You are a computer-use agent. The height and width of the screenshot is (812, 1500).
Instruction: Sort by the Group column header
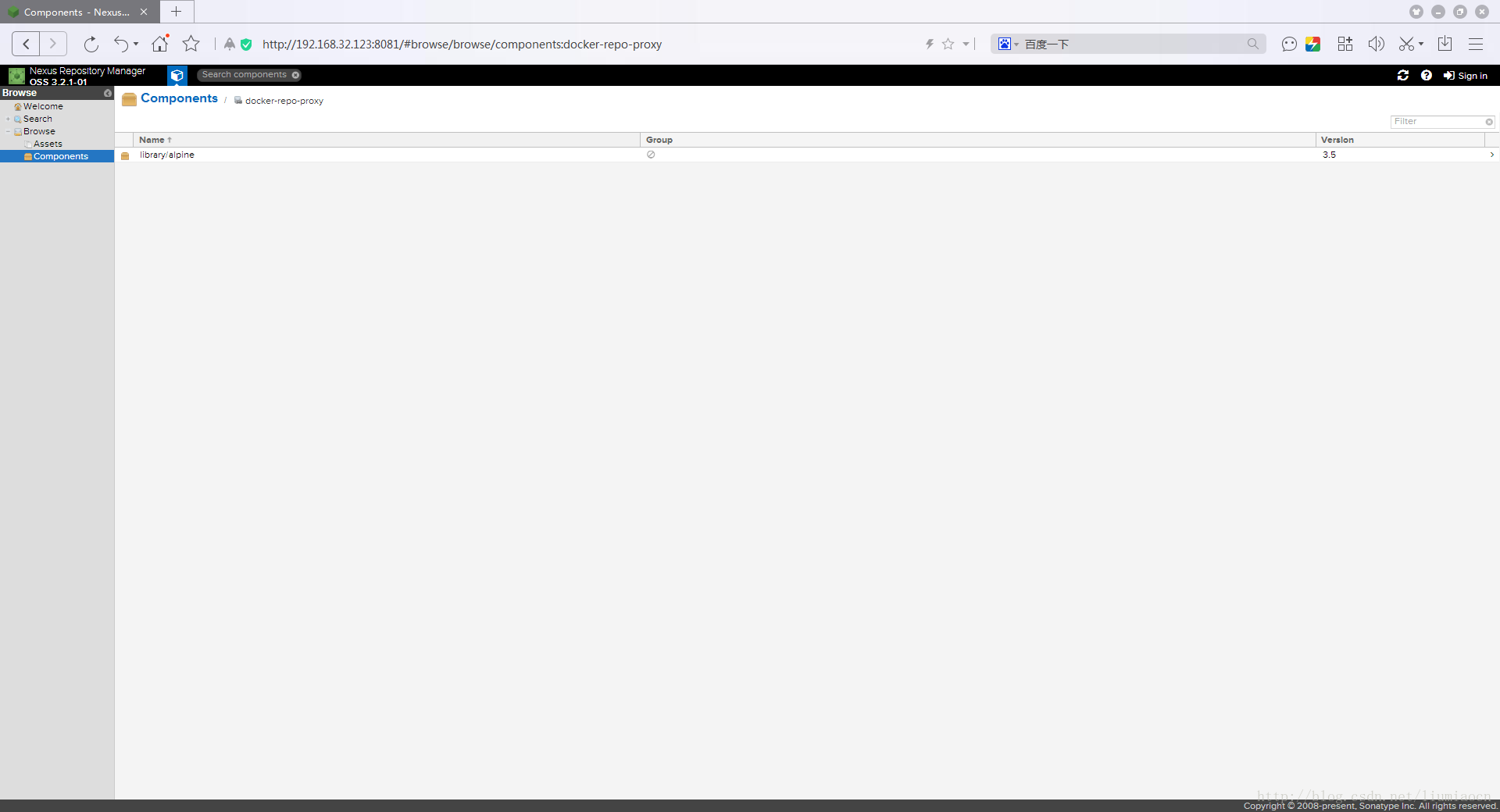point(978,140)
